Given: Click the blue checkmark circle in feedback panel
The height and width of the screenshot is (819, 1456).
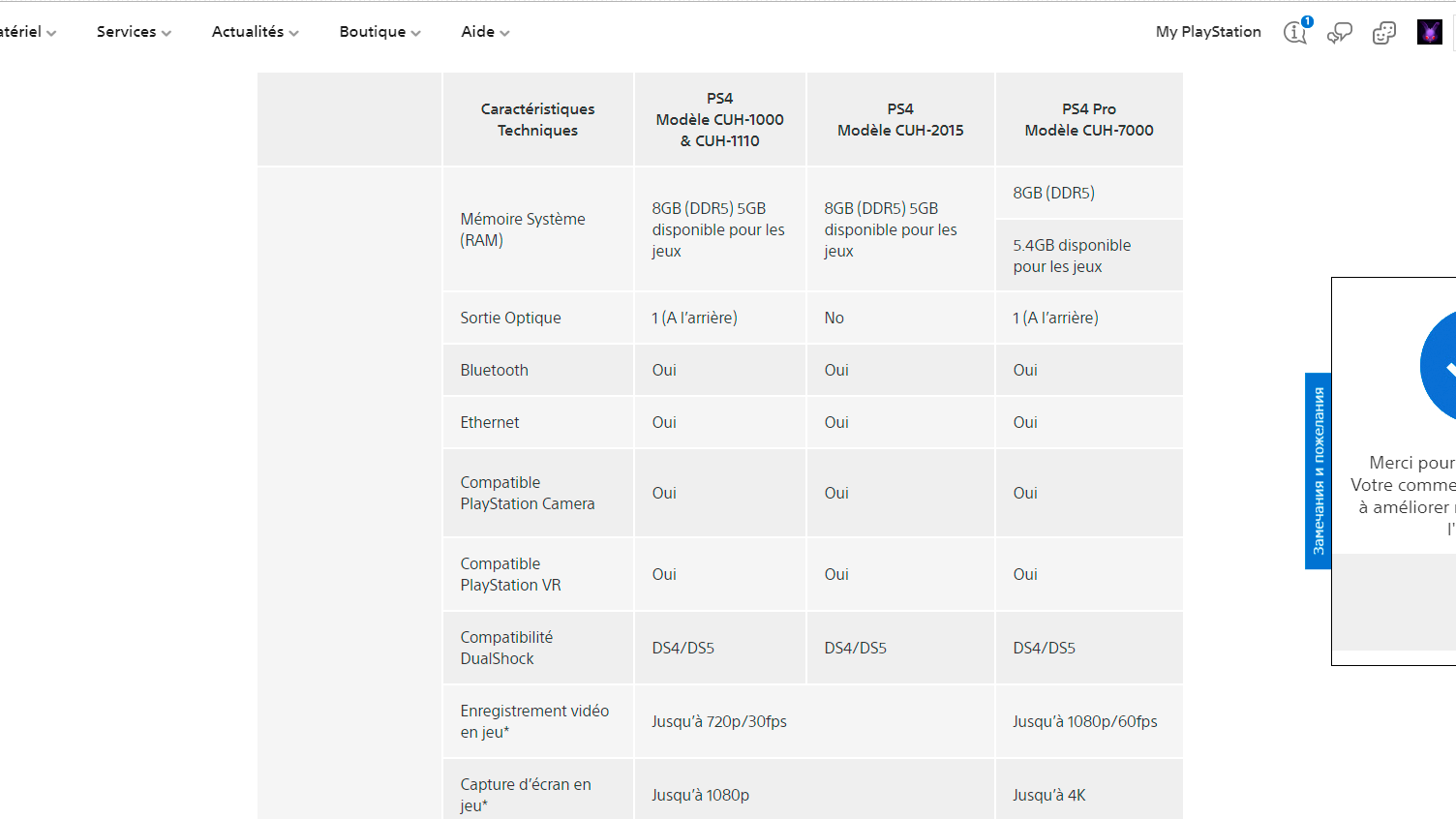Looking at the screenshot, I should (1442, 366).
